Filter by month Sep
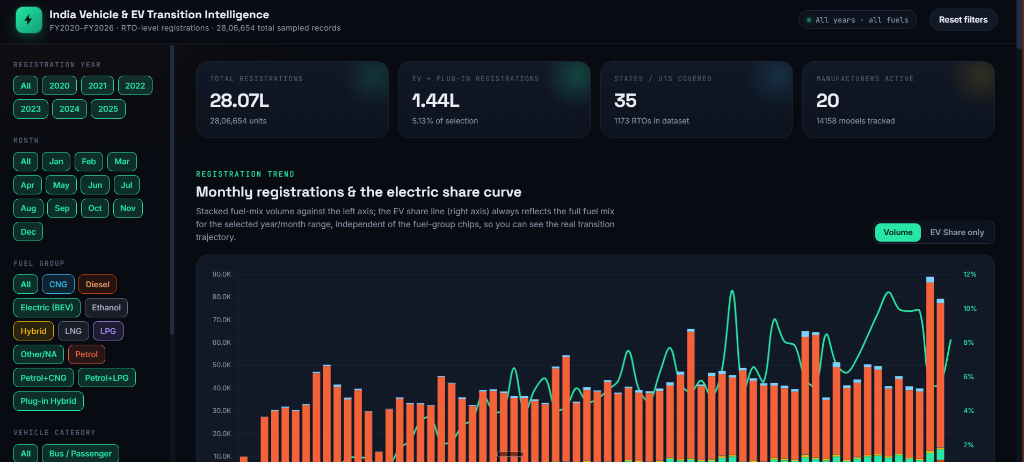Viewport: 1024px width, 462px height. (x=62, y=208)
